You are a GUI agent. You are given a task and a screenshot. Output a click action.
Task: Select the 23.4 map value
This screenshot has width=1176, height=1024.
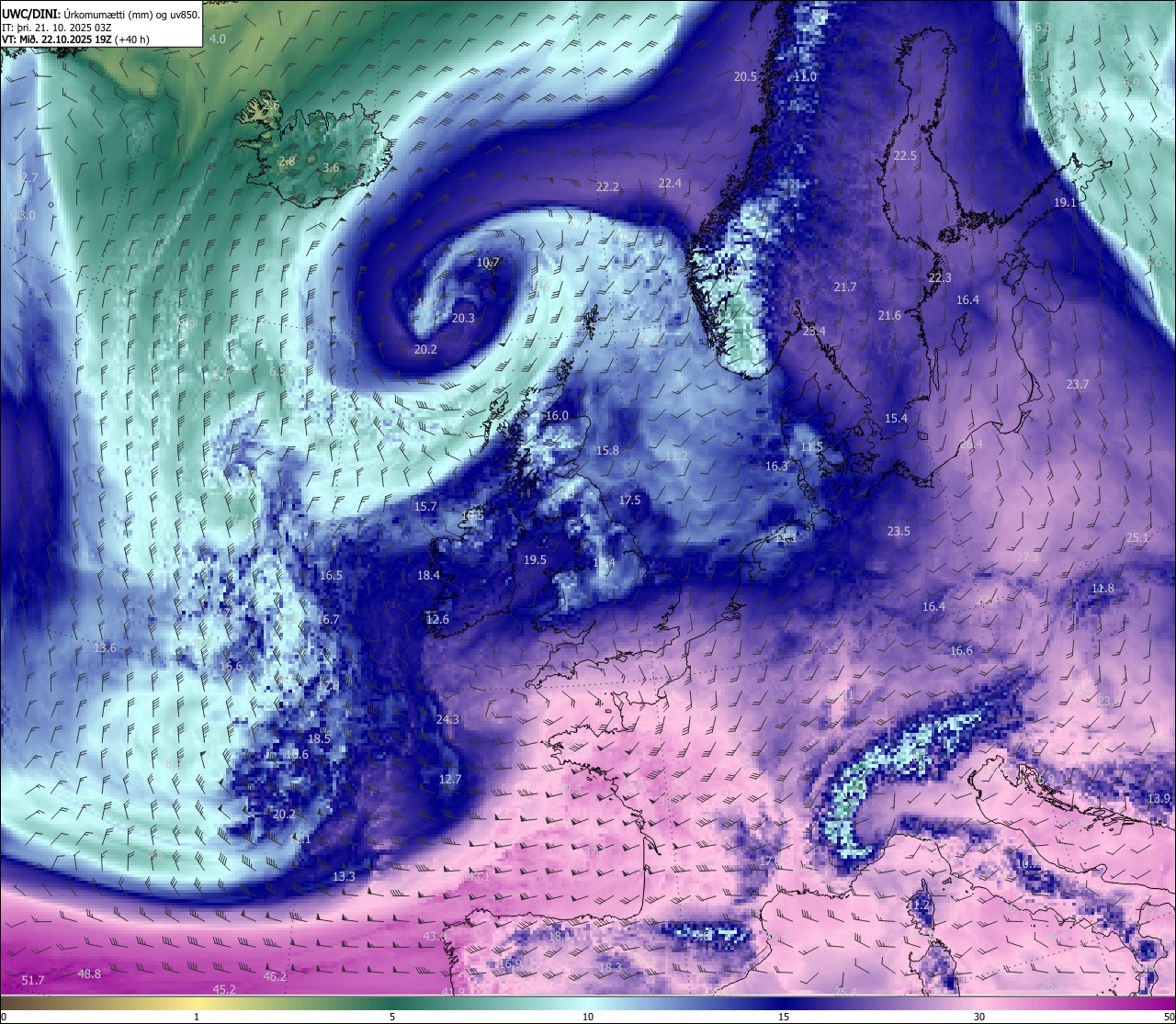coord(814,332)
